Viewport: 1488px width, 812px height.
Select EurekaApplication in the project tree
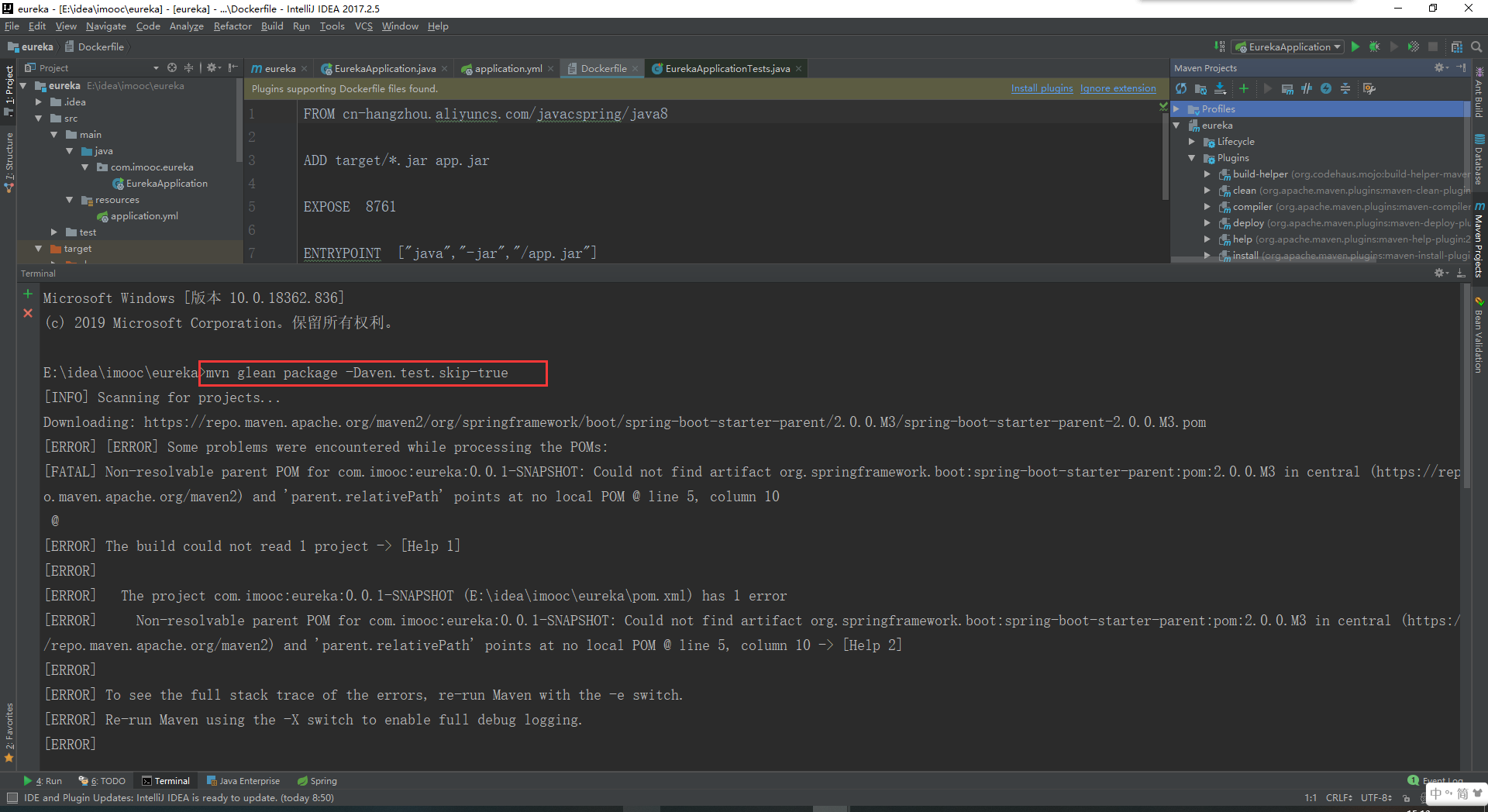tap(160, 184)
